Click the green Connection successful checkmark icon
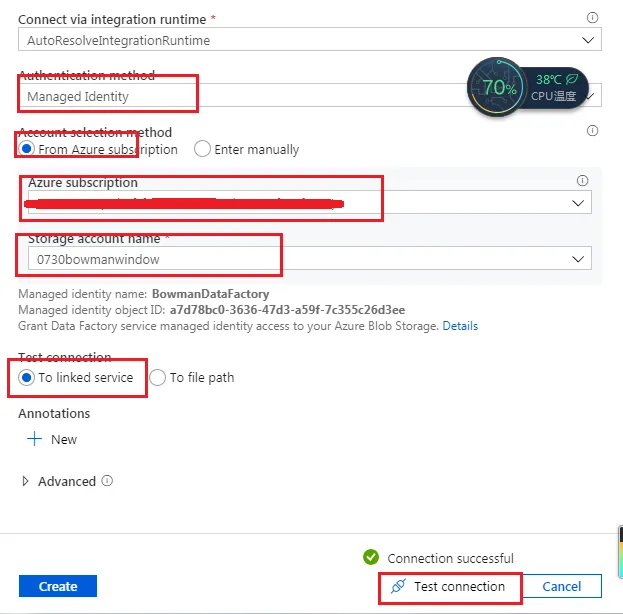Screen dimensions: 623x614 (371, 557)
